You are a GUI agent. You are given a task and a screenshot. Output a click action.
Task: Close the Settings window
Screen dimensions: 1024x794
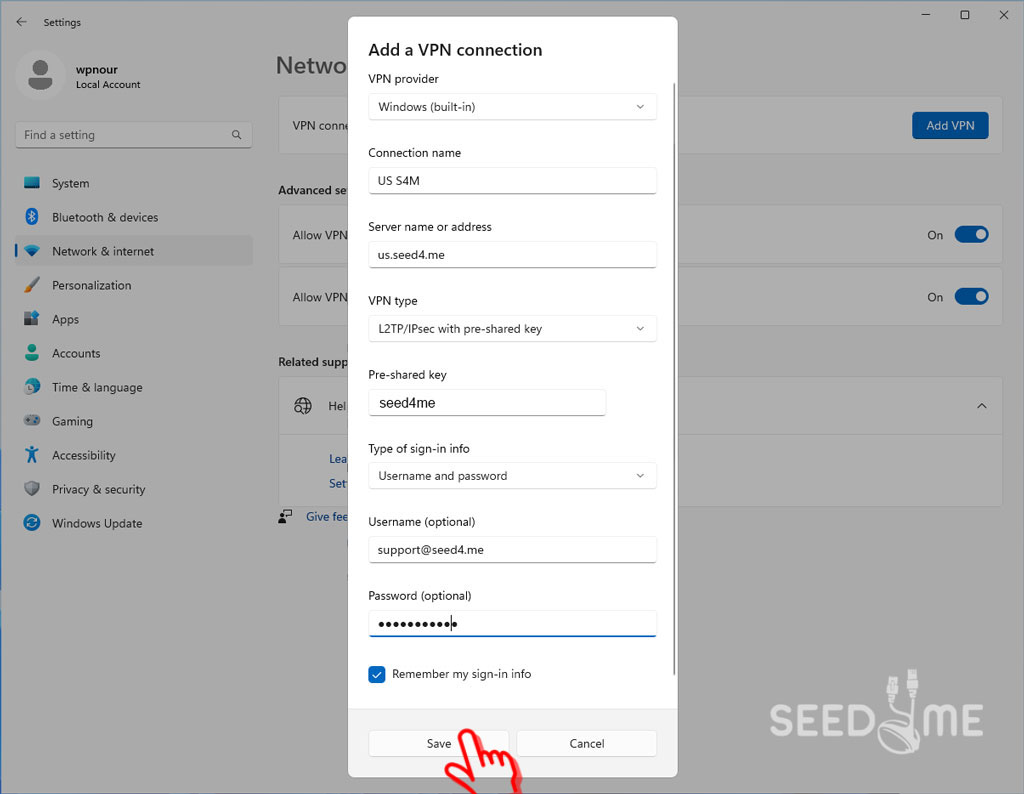coord(1004,14)
